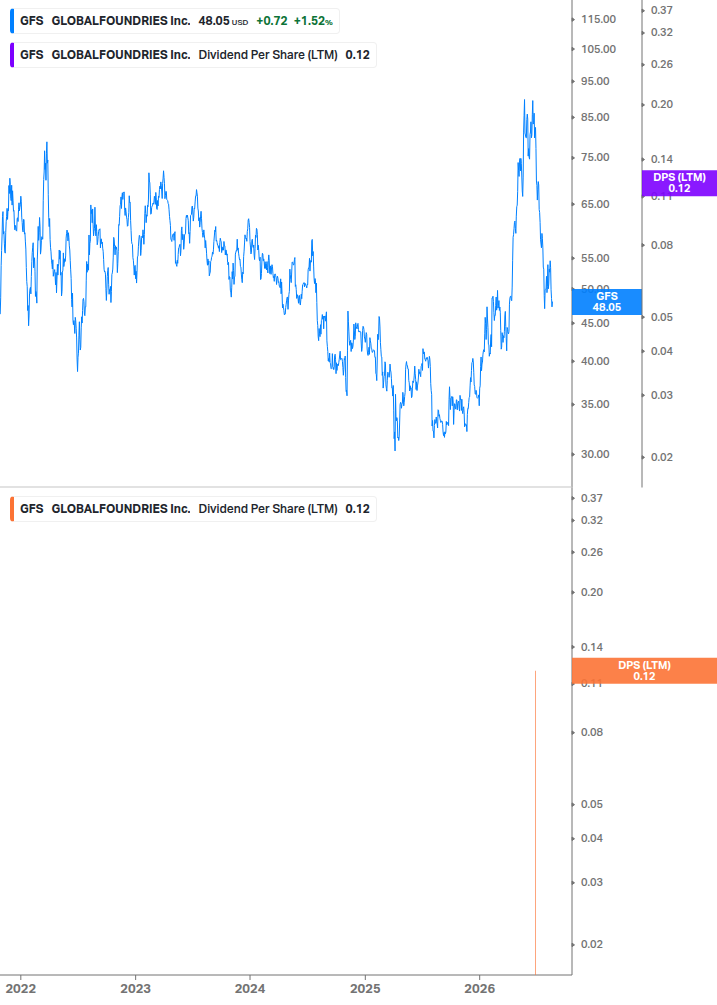Viewport: 717px width, 1005px height.
Task: Click the 105.00 price axis label
Action: point(598,49)
